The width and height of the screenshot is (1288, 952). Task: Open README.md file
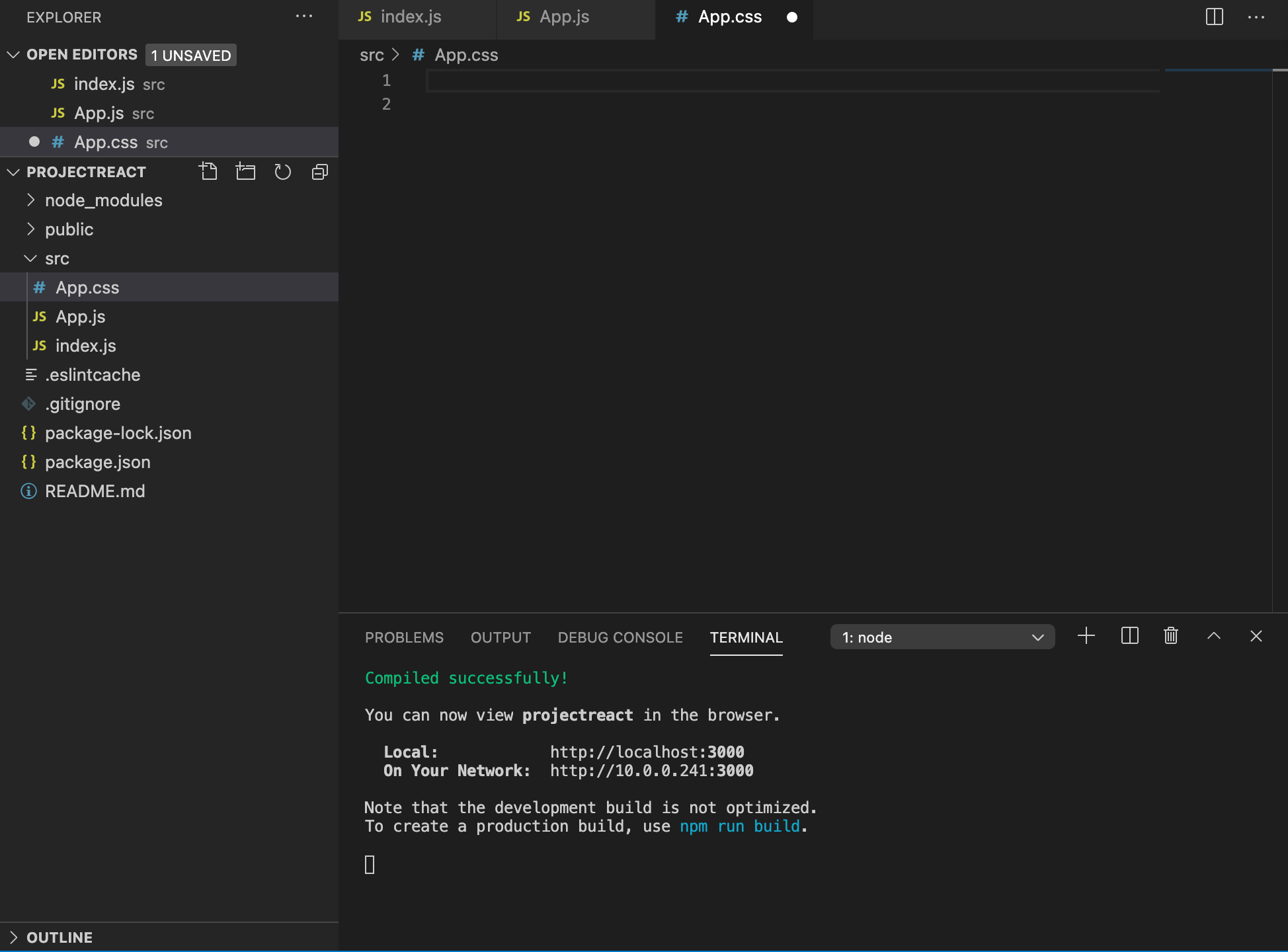[169, 491]
